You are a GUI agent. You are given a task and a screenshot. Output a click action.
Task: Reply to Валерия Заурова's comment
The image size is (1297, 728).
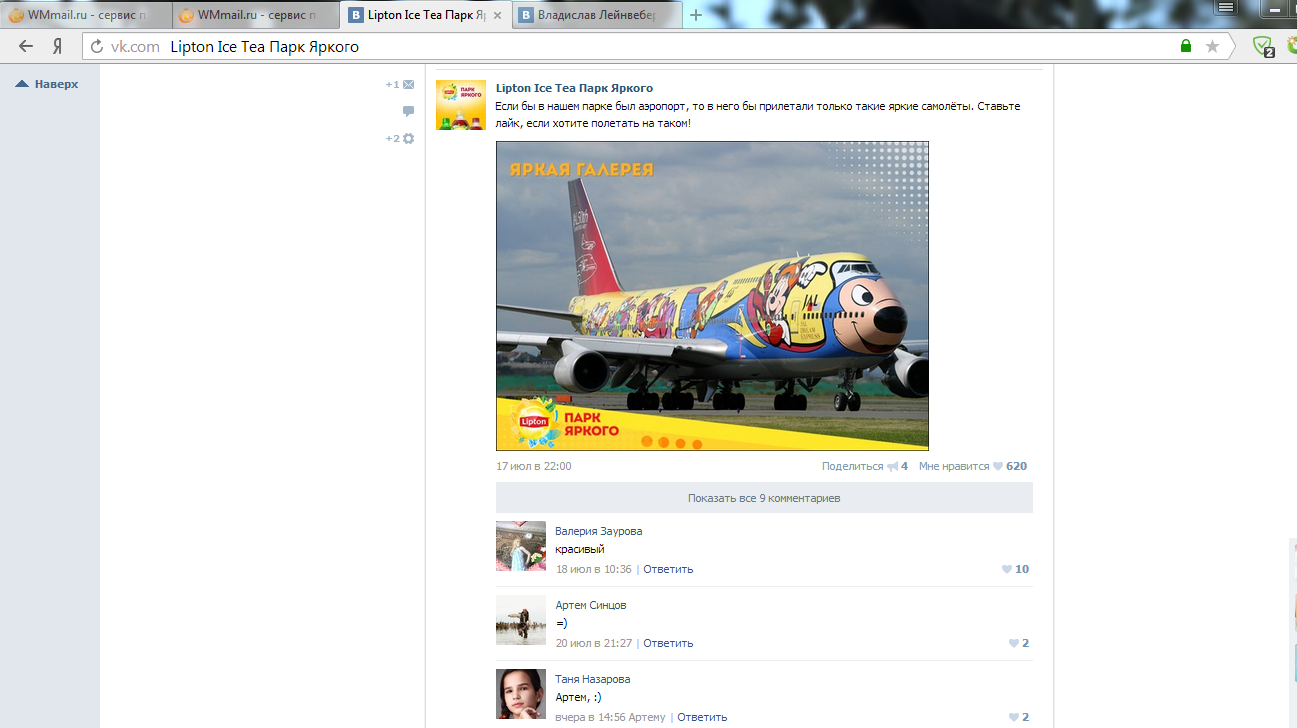coord(668,569)
